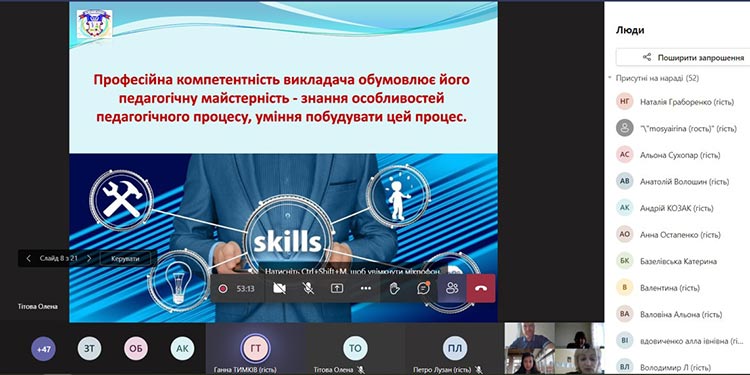
Task: Click the room video feed thumbnail
Action: (554, 349)
